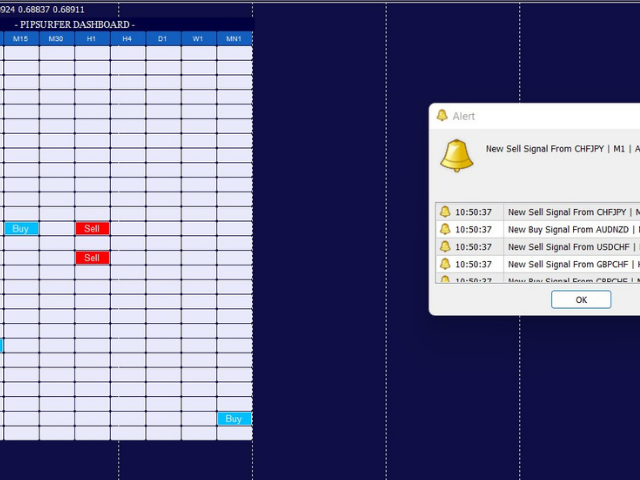
Task: Select the MN1 timeframe column header
Action: pos(234,39)
